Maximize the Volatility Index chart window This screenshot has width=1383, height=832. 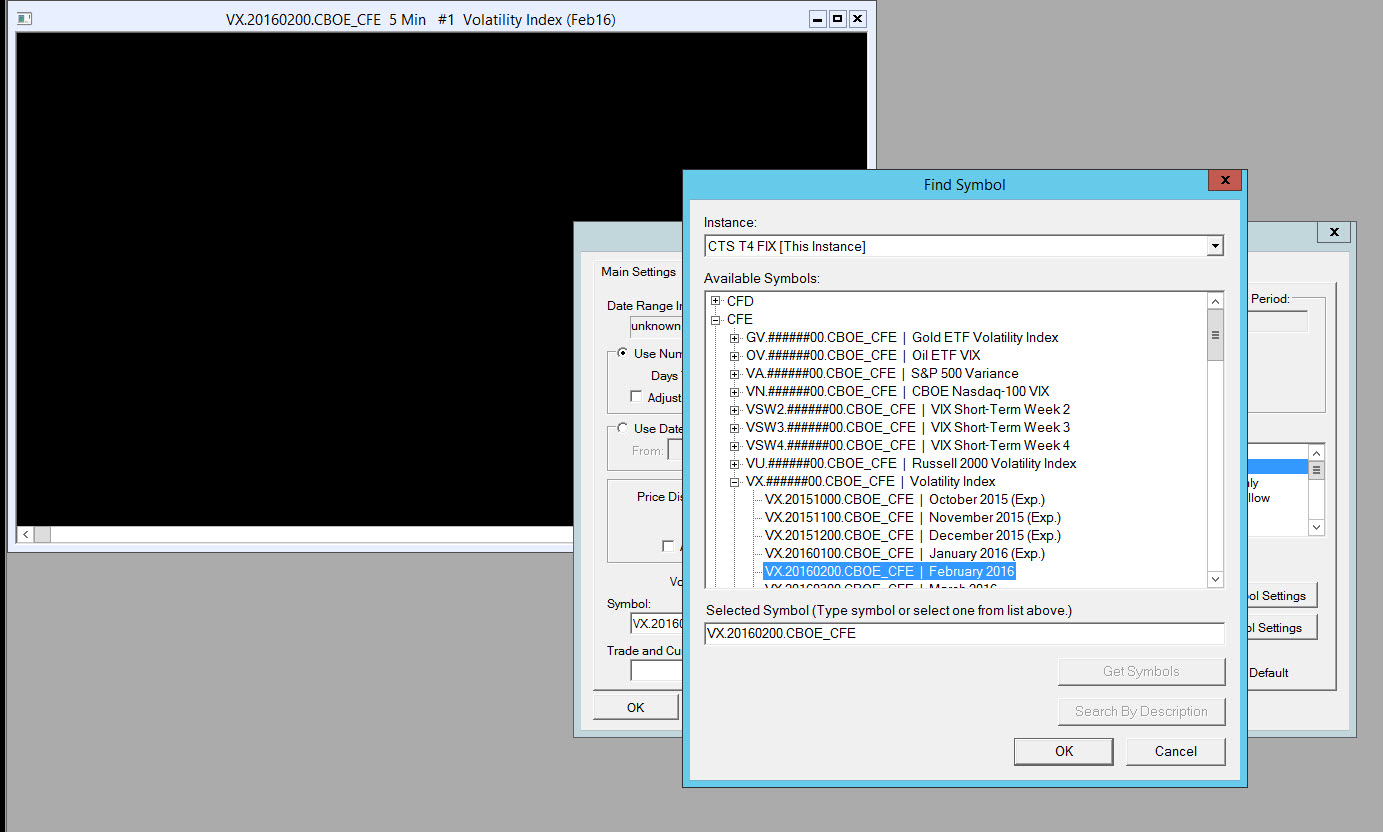click(838, 18)
